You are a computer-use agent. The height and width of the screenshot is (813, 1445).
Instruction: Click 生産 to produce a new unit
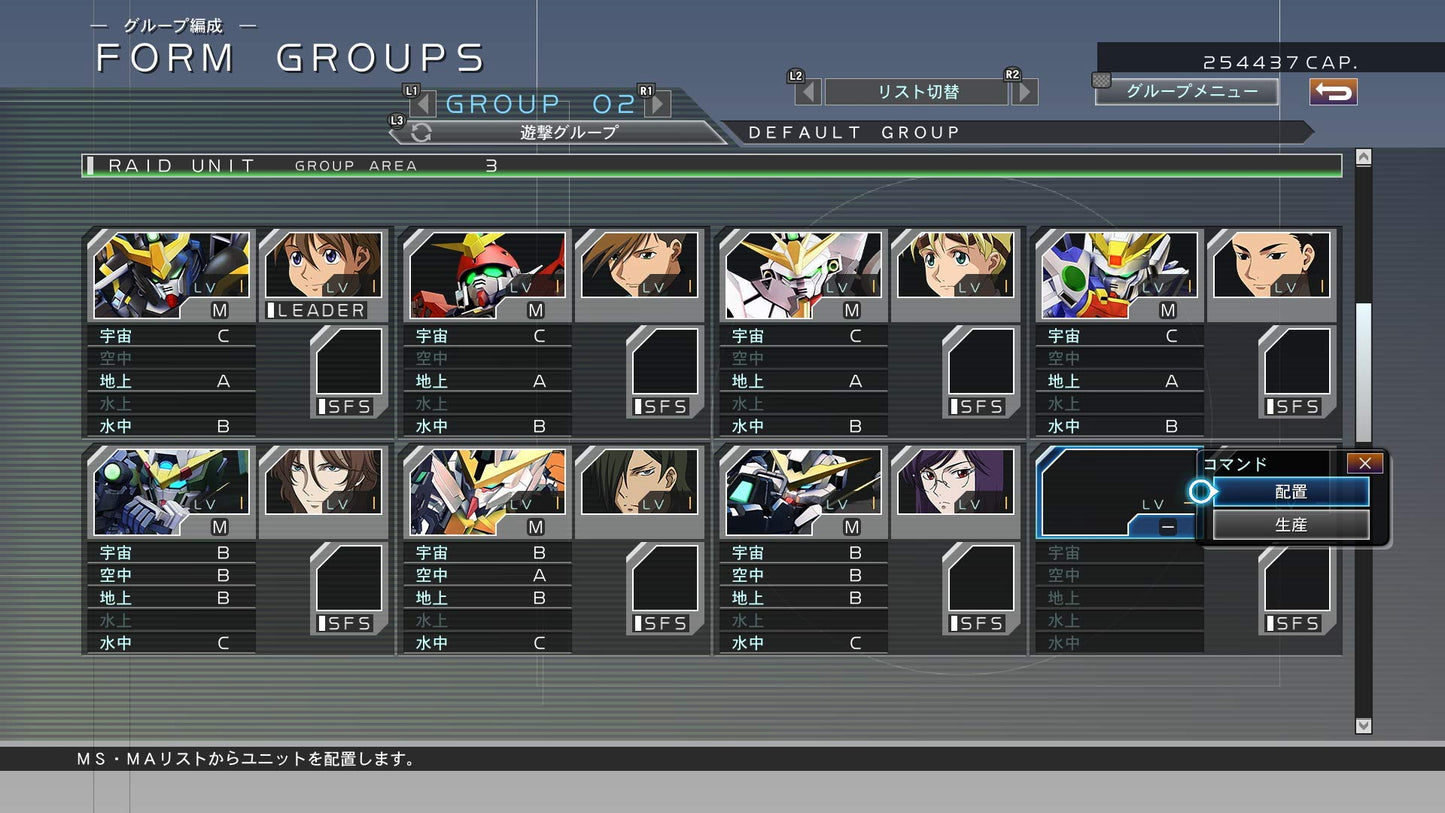pos(1293,524)
